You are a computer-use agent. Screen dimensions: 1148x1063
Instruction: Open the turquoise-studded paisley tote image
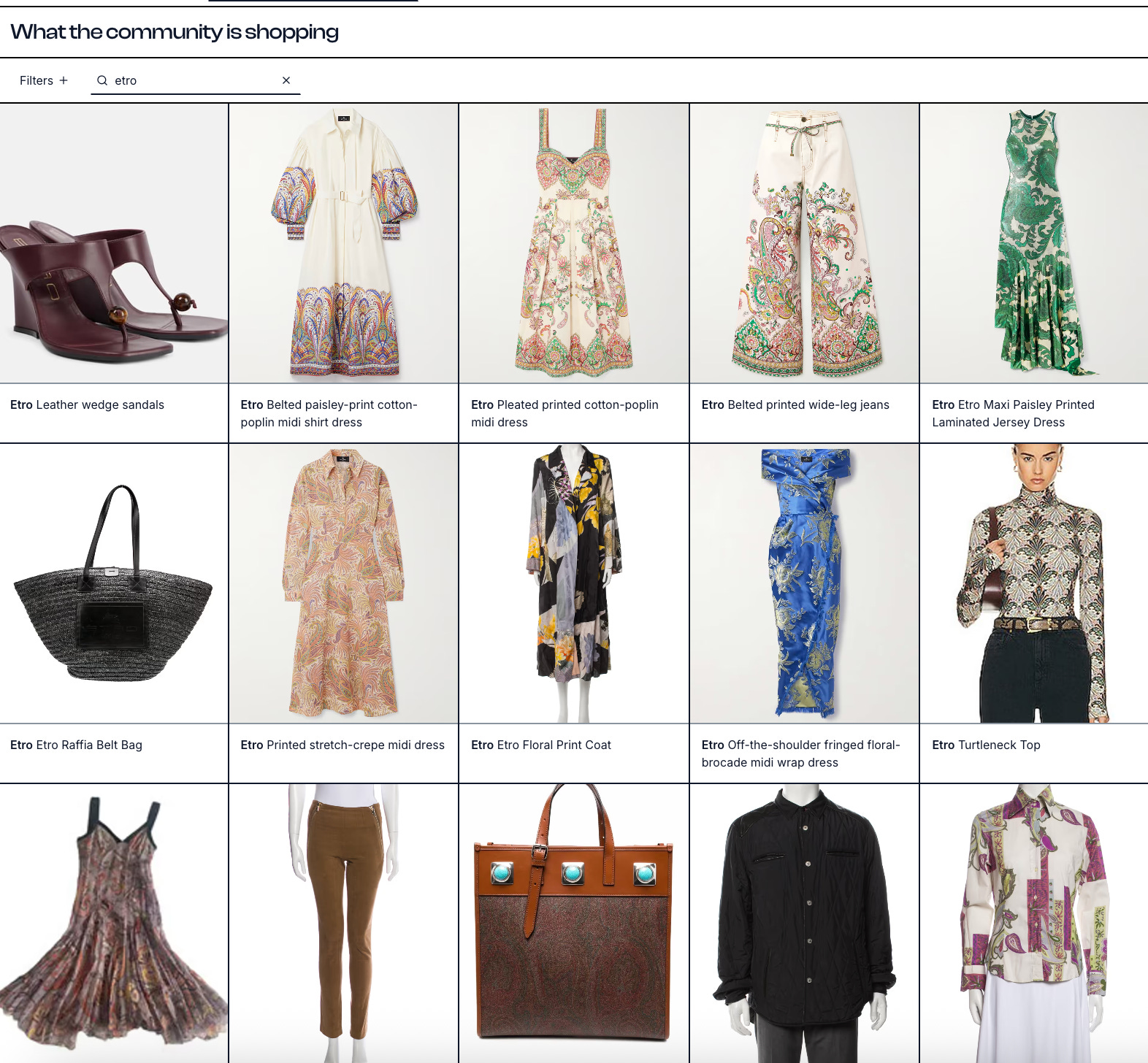pos(574,924)
